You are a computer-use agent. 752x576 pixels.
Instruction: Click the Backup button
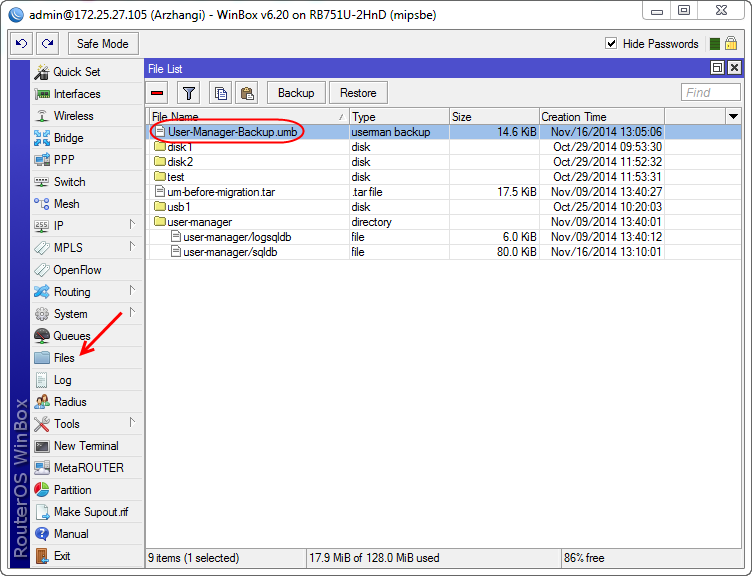coord(296,93)
